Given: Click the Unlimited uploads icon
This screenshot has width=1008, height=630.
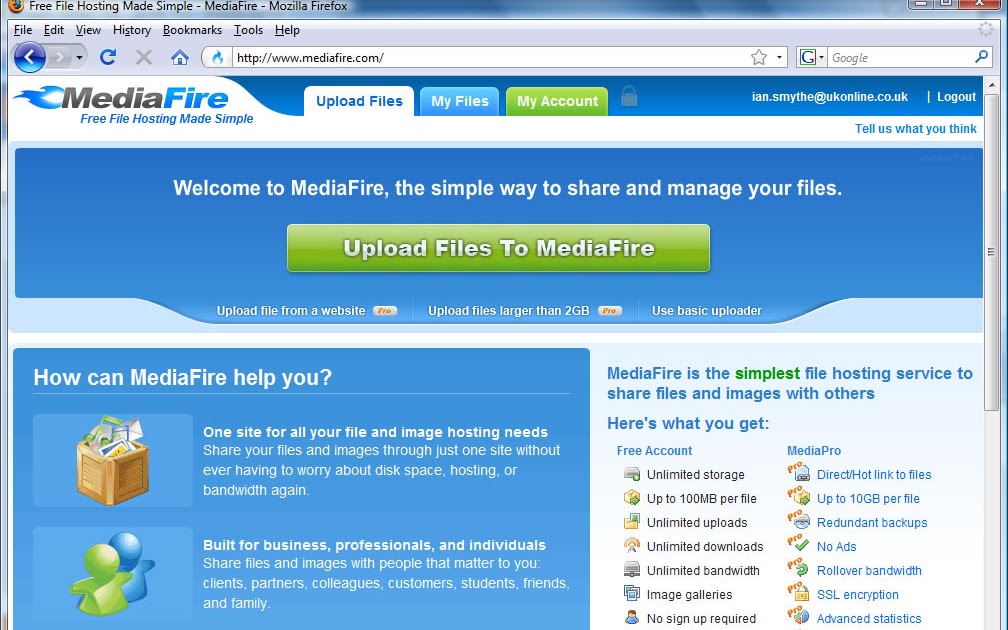Looking at the screenshot, I should pos(632,521).
